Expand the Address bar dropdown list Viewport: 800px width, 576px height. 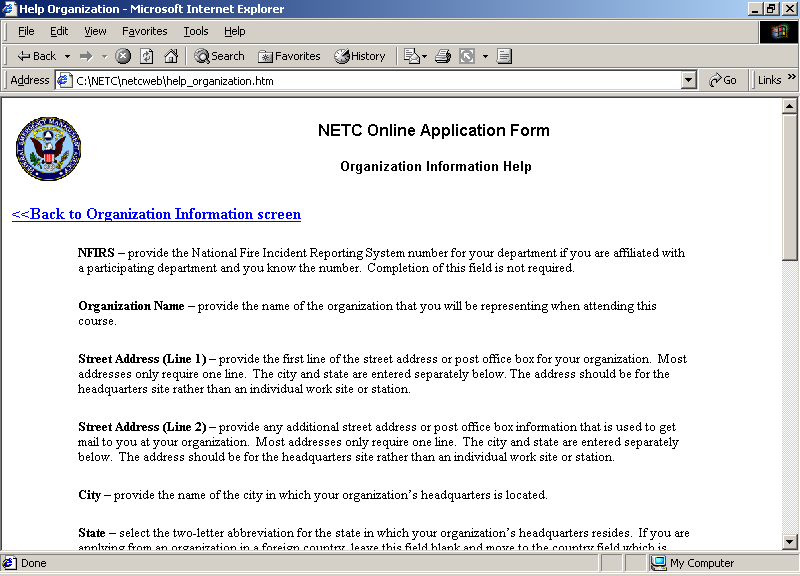point(688,81)
